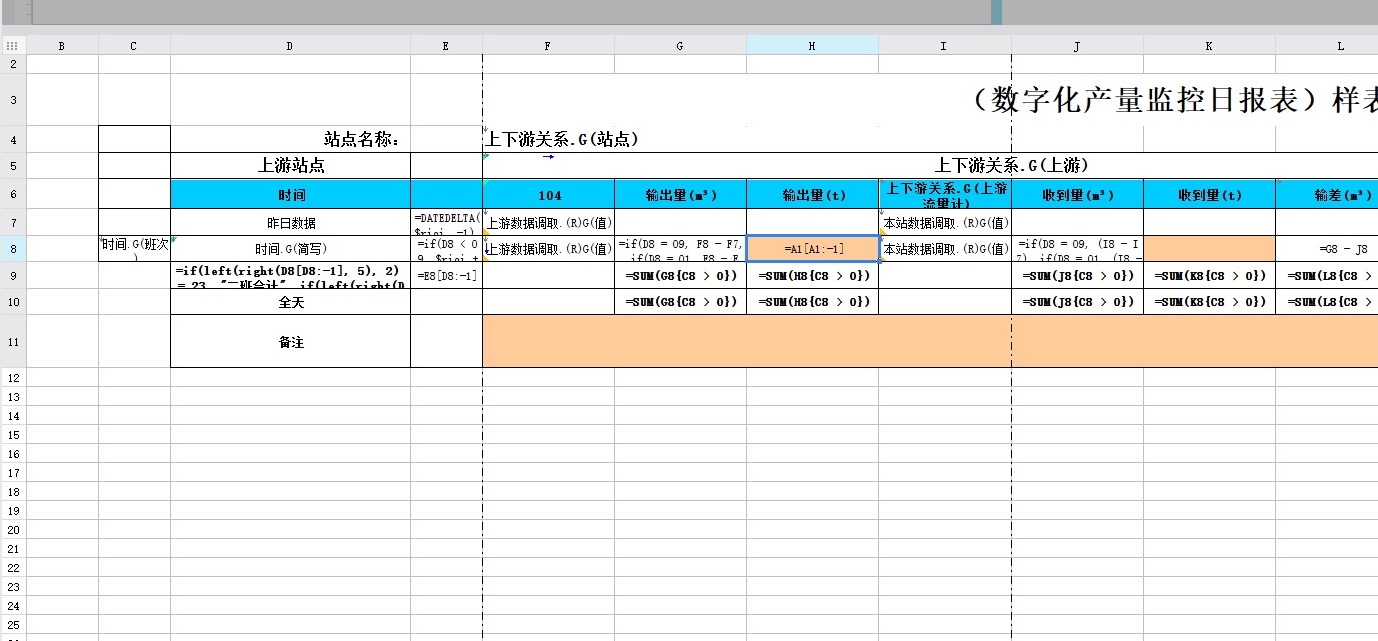Select column C header
1378x641 pixels.
(134, 45)
